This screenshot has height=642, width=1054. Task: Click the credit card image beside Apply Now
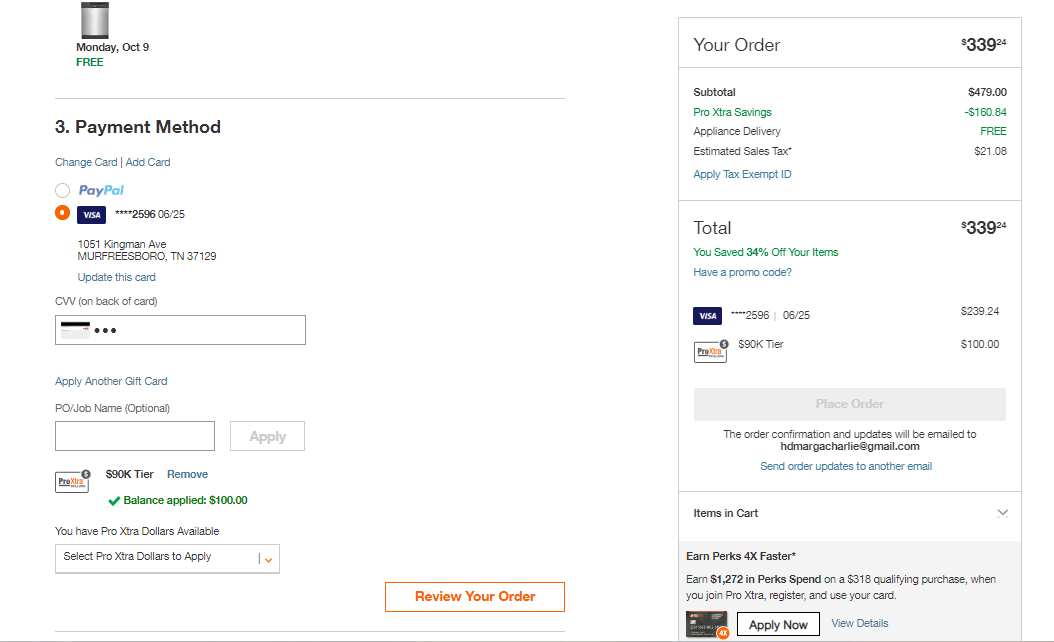tap(707, 624)
